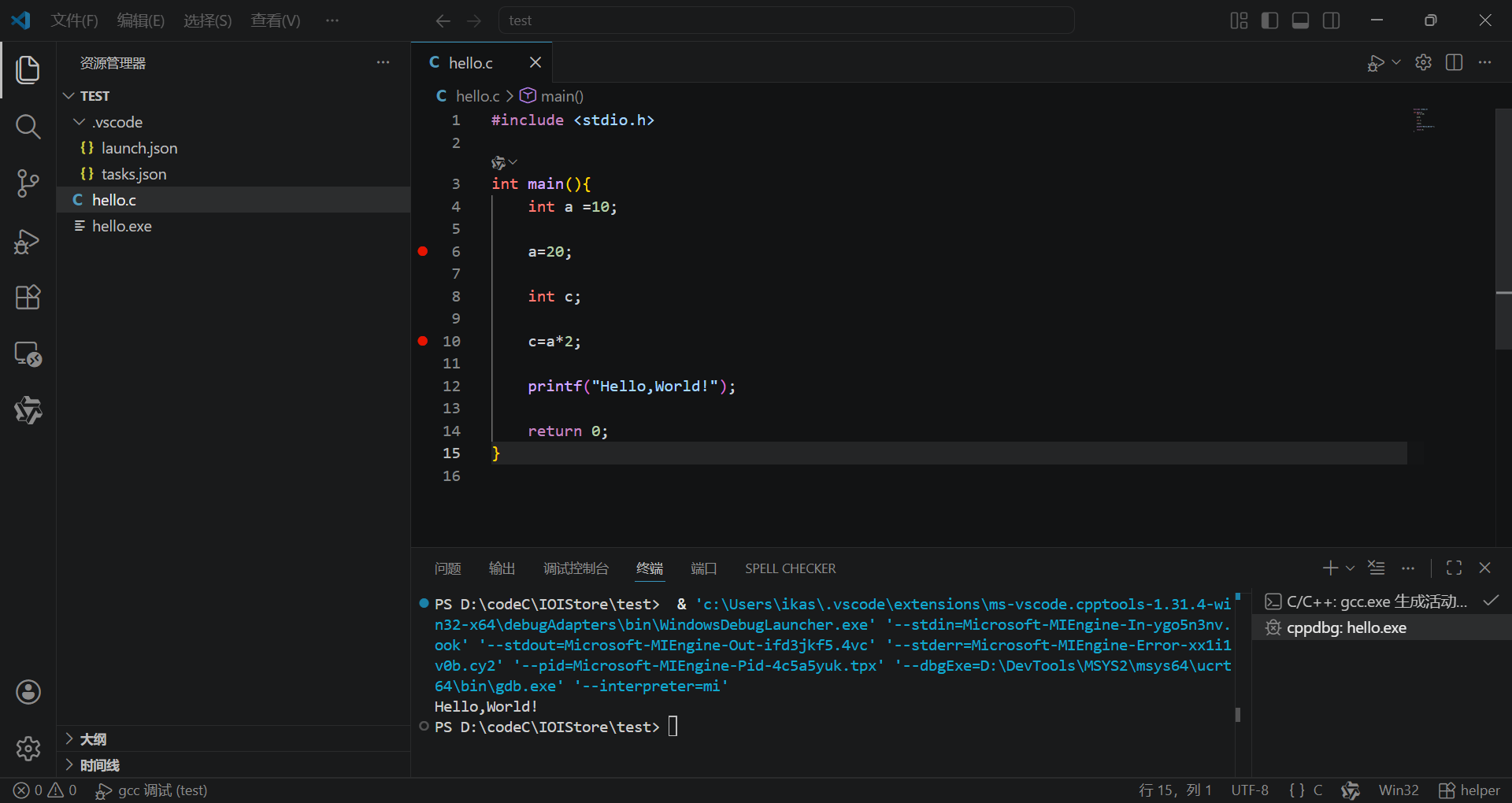1512x803 pixels.
Task: Change the UTF-8 file encoding
Action: coord(1250,790)
